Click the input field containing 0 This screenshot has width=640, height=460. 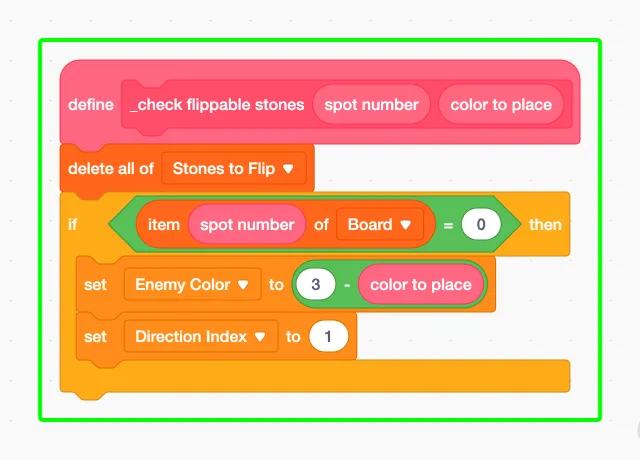click(x=481, y=224)
